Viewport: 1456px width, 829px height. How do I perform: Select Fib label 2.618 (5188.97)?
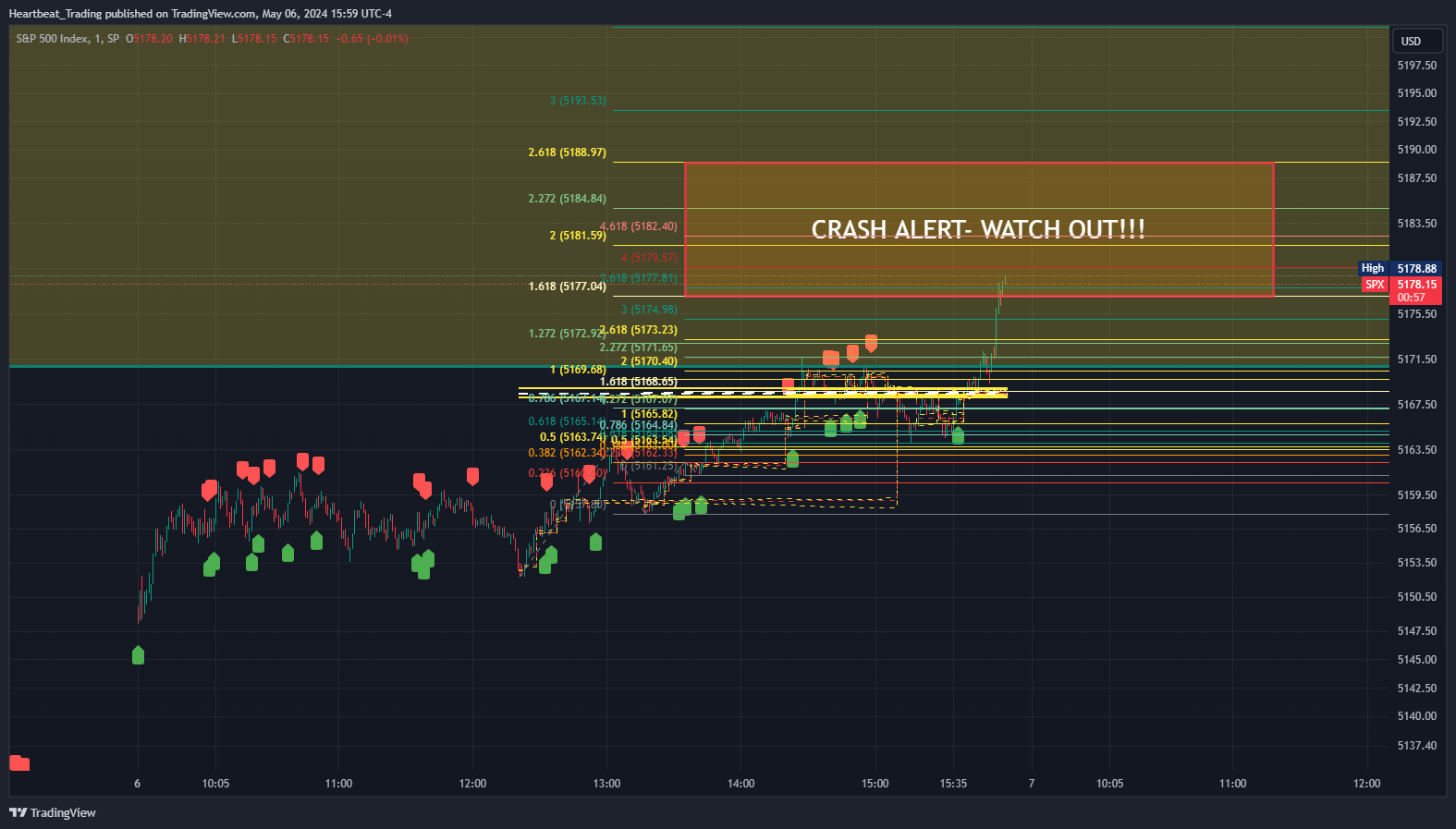[568, 152]
